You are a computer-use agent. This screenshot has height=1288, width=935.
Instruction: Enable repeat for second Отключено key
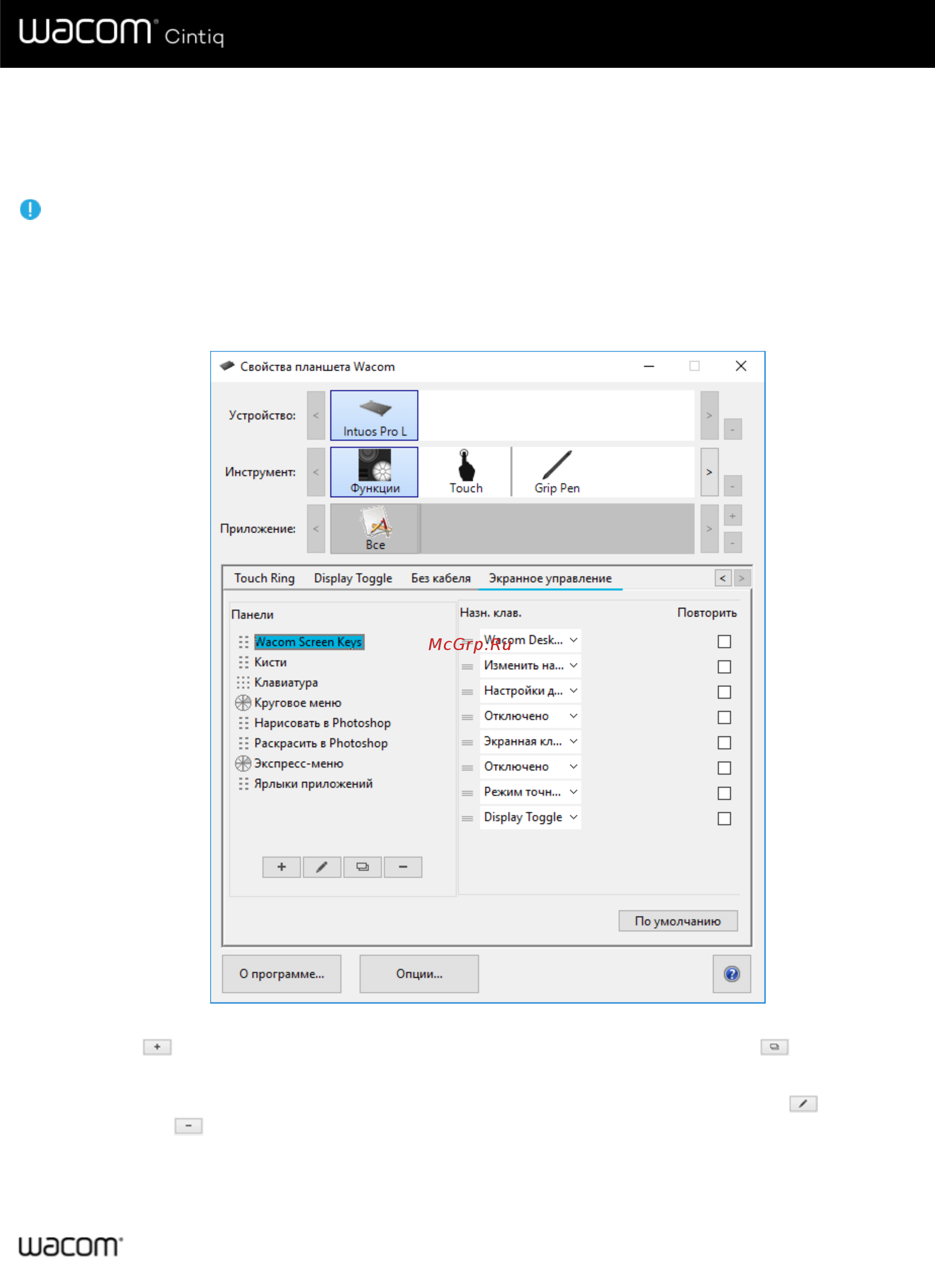[x=724, y=768]
